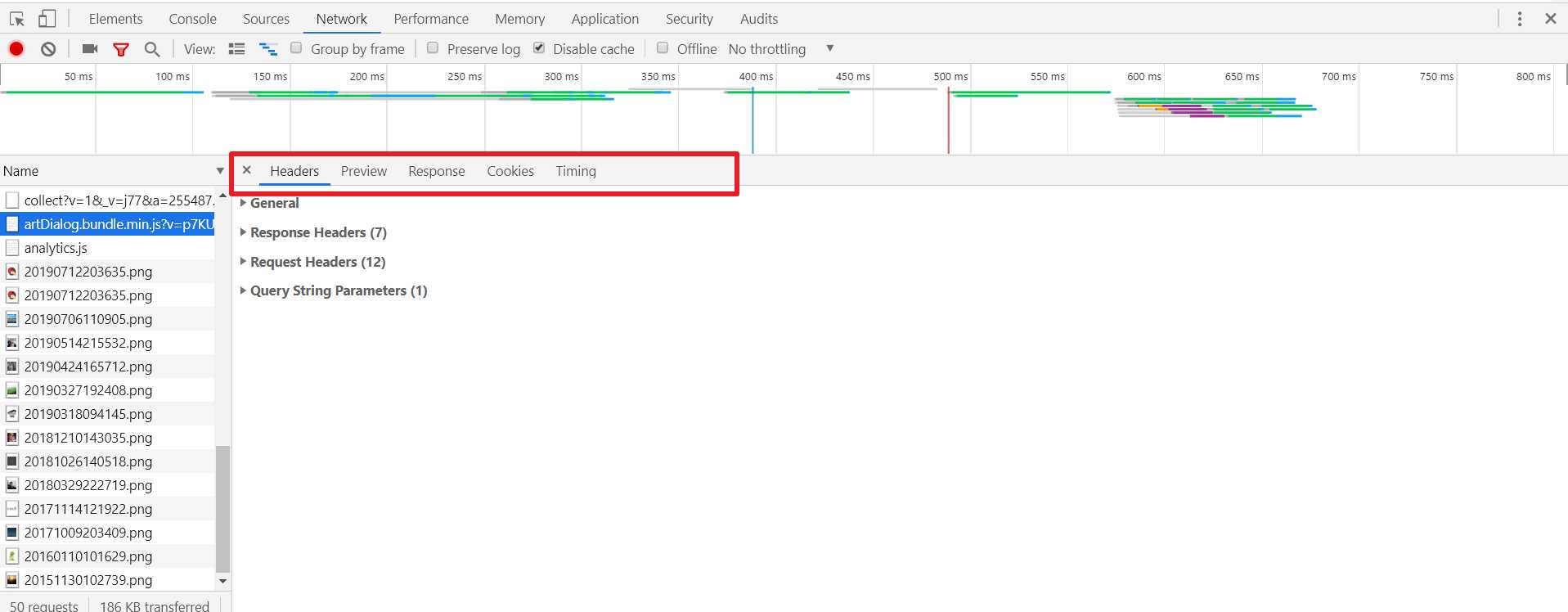Select artDialog.bundle.min.js request row
The width and height of the screenshot is (1568, 612).
[x=108, y=224]
